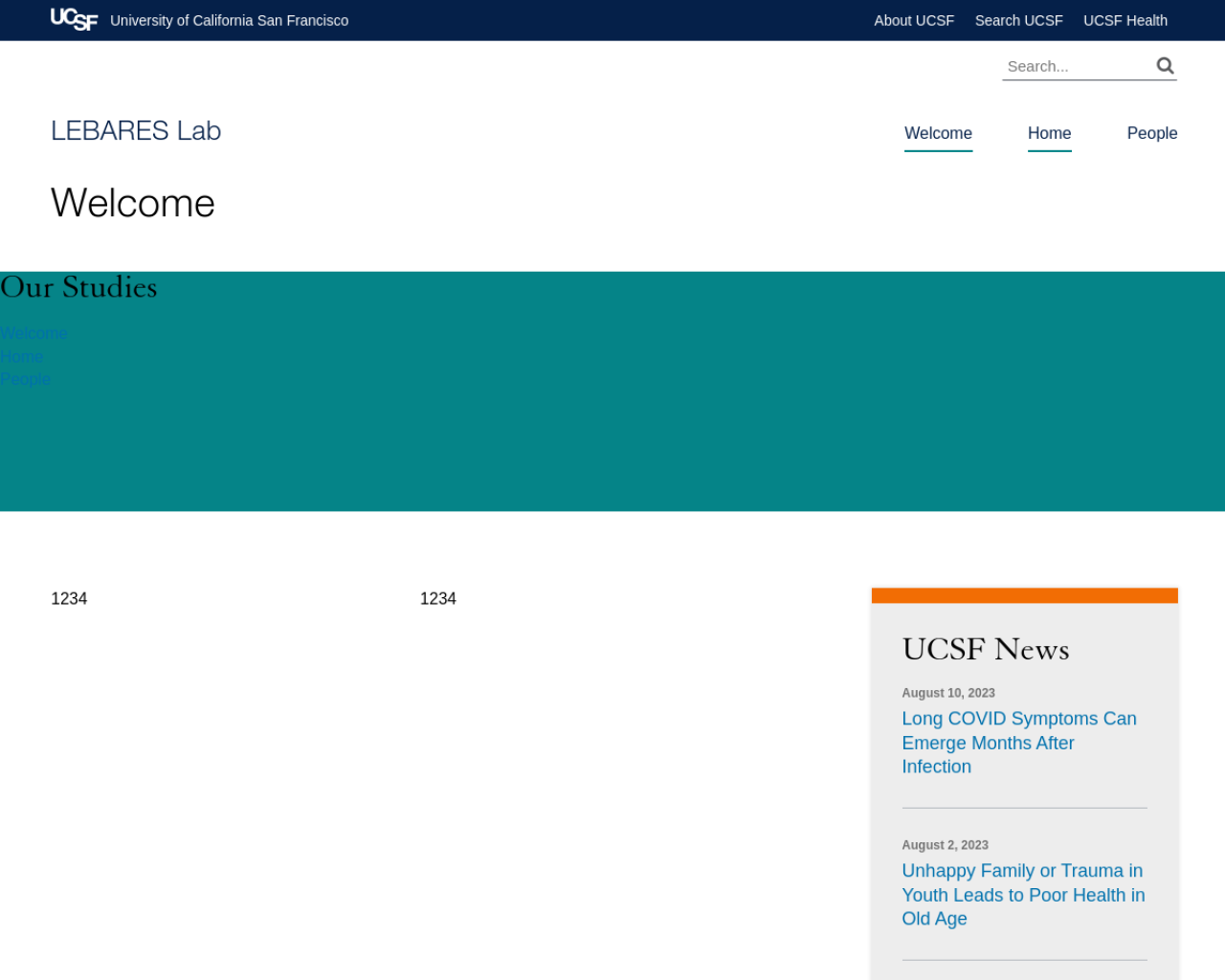Screen dimensions: 1225x980
Task: Click the People link in the teal banner
Action: click(x=25, y=379)
